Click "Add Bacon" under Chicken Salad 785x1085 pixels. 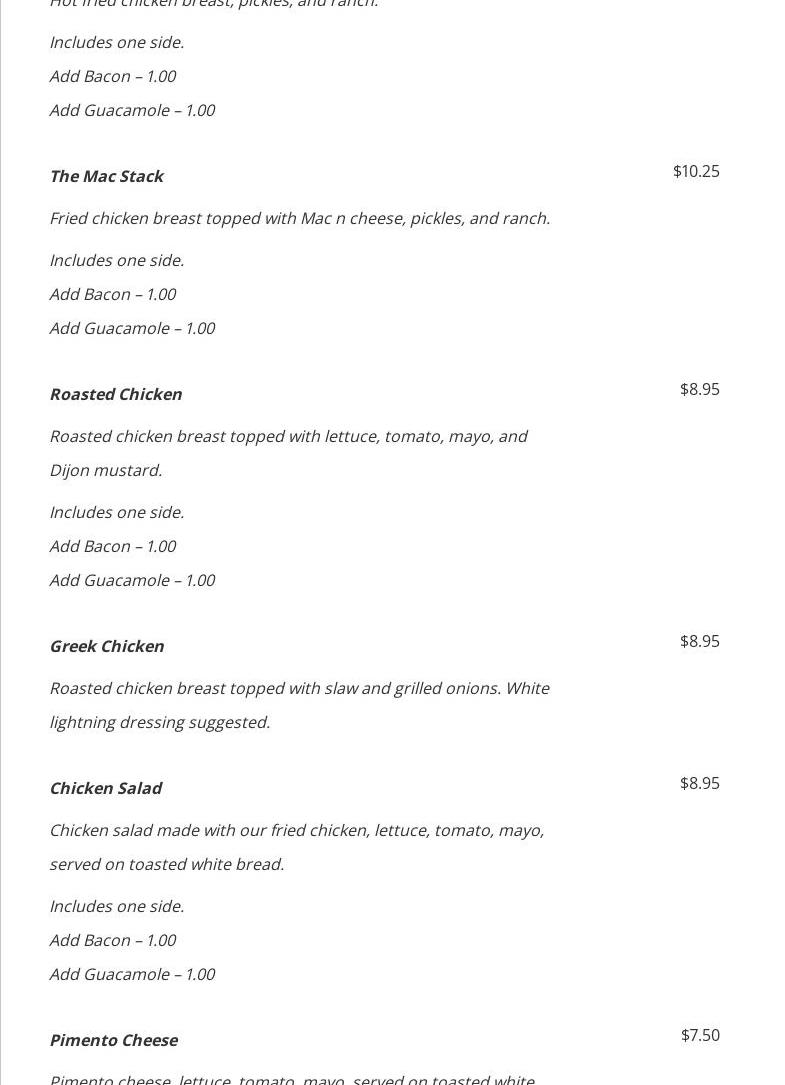tap(112, 940)
